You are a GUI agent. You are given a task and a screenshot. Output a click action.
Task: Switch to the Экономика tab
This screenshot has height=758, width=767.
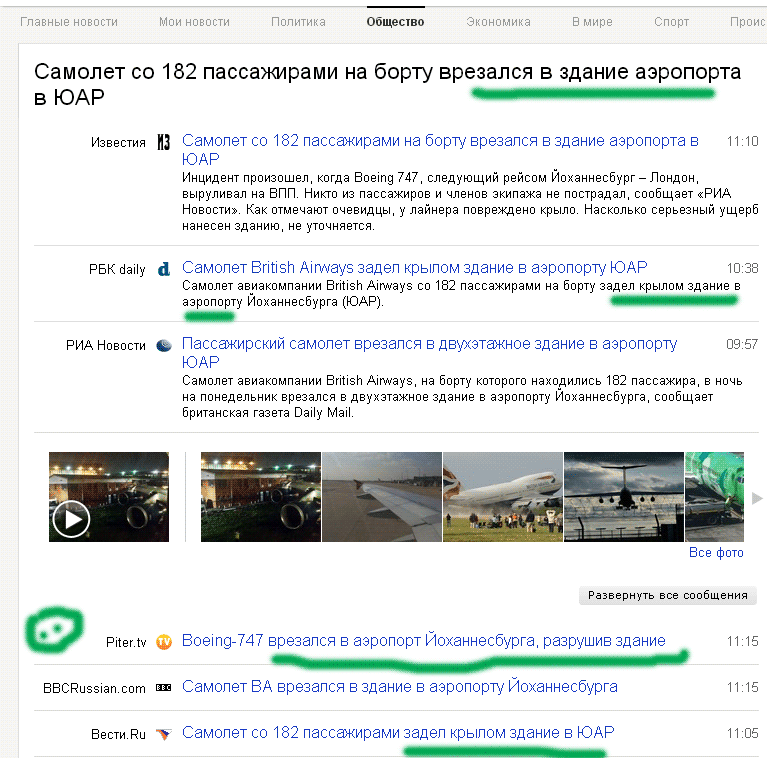coord(498,22)
